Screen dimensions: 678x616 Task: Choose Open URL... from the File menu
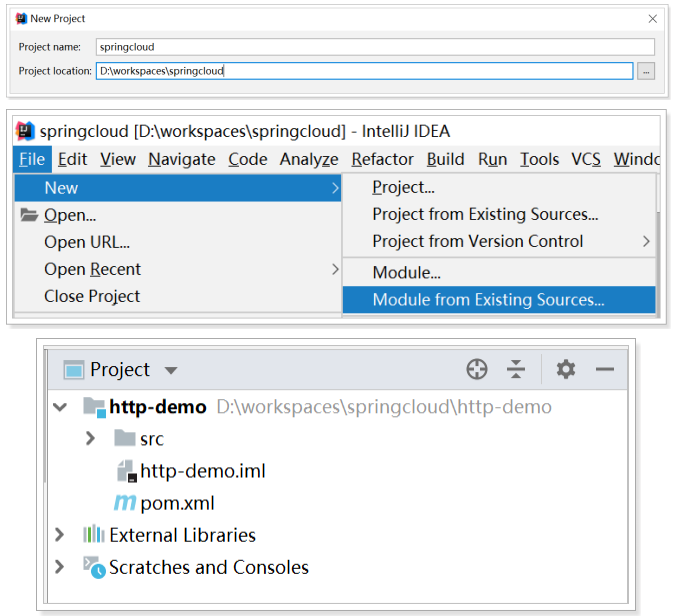pyautogui.click(x=178, y=242)
